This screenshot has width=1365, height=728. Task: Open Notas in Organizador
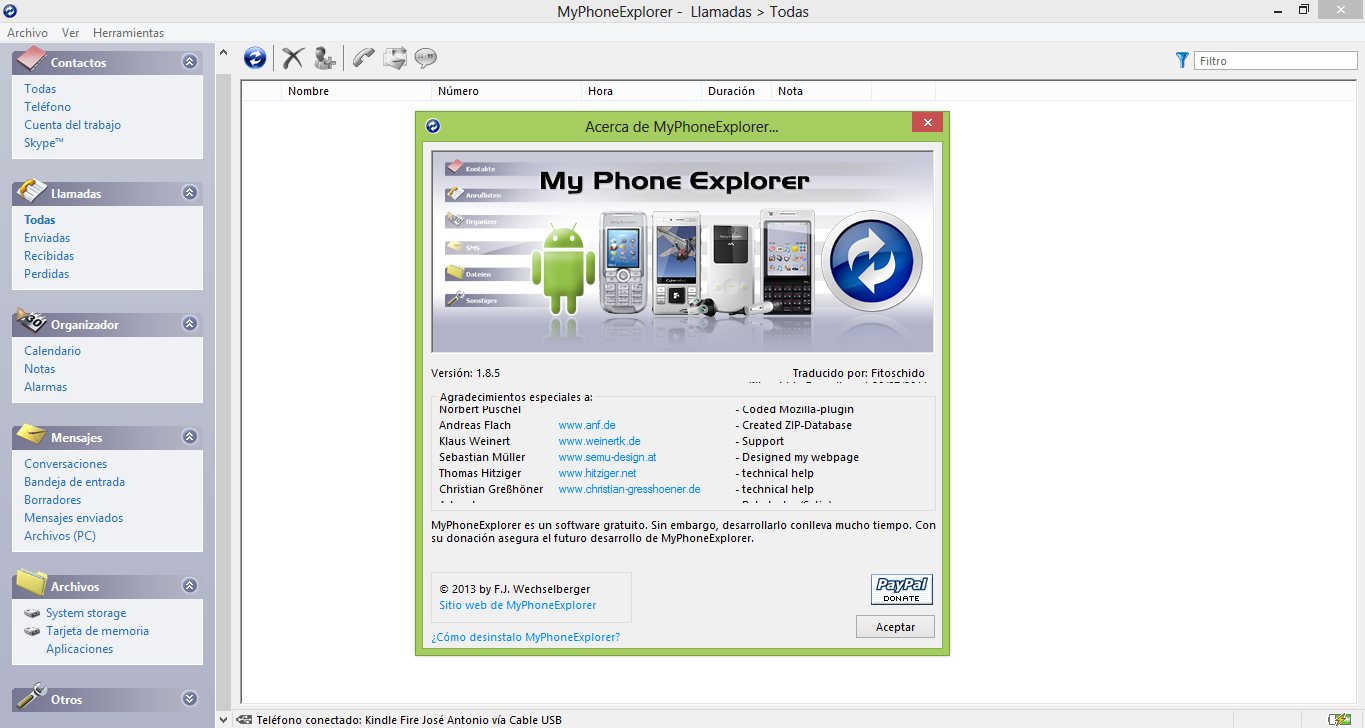pyautogui.click(x=40, y=369)
